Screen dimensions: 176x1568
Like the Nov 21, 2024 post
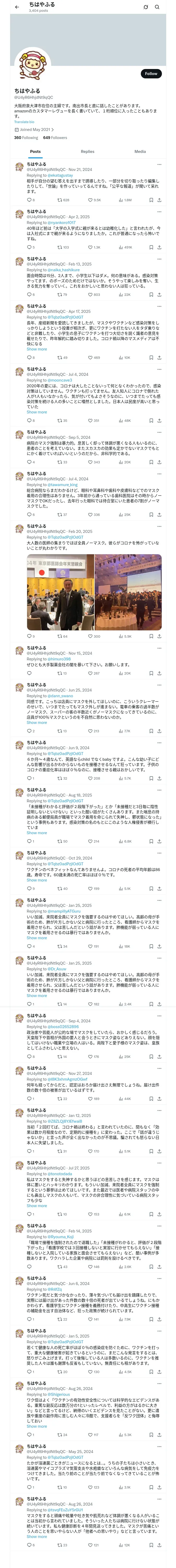[90, 200]
